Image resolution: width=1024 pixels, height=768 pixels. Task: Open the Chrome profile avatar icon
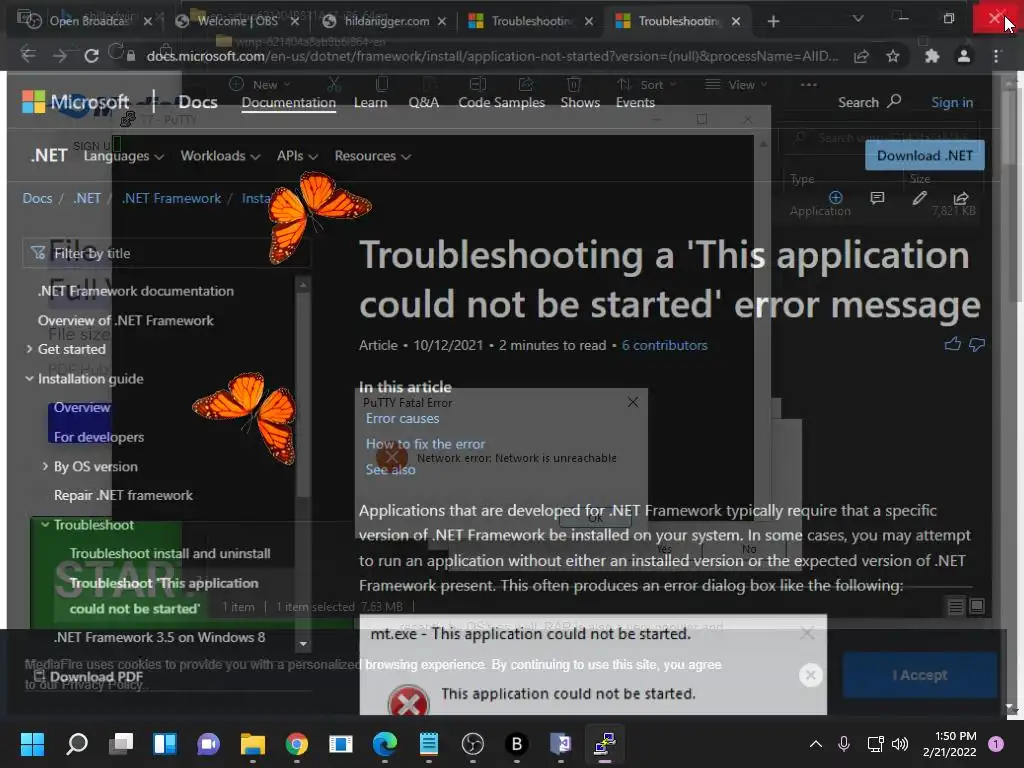pos(963,56)
